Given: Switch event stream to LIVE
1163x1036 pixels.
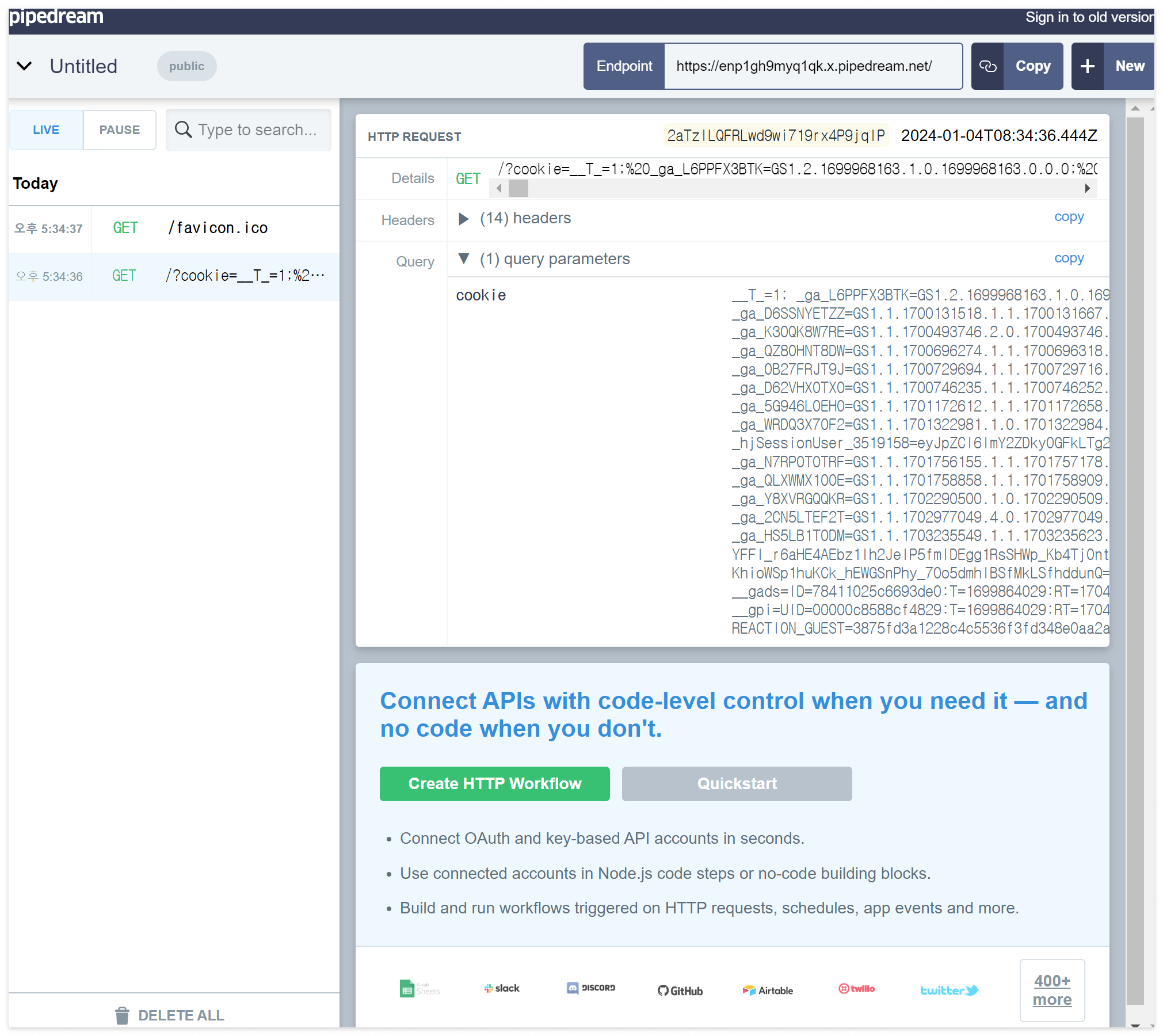Looking at the screenshot, I should coord(46,130).
